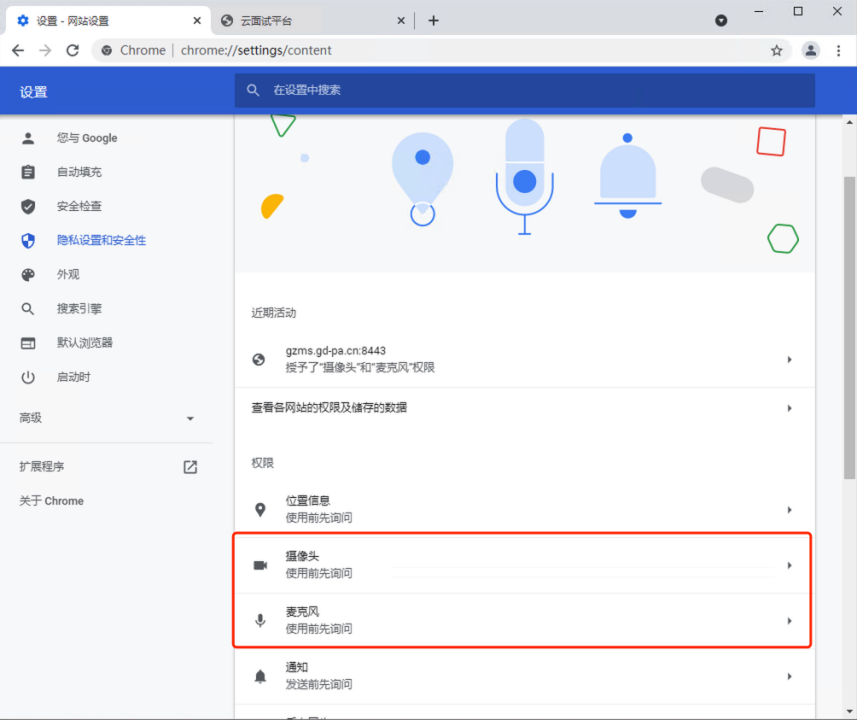Click the external link icon beside 扩展程序

click(x=190, y=467)
